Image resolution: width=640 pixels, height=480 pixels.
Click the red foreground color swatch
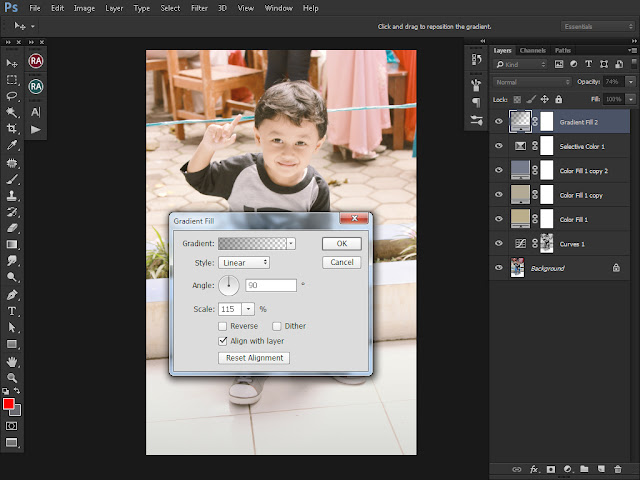tap(9, 405)
